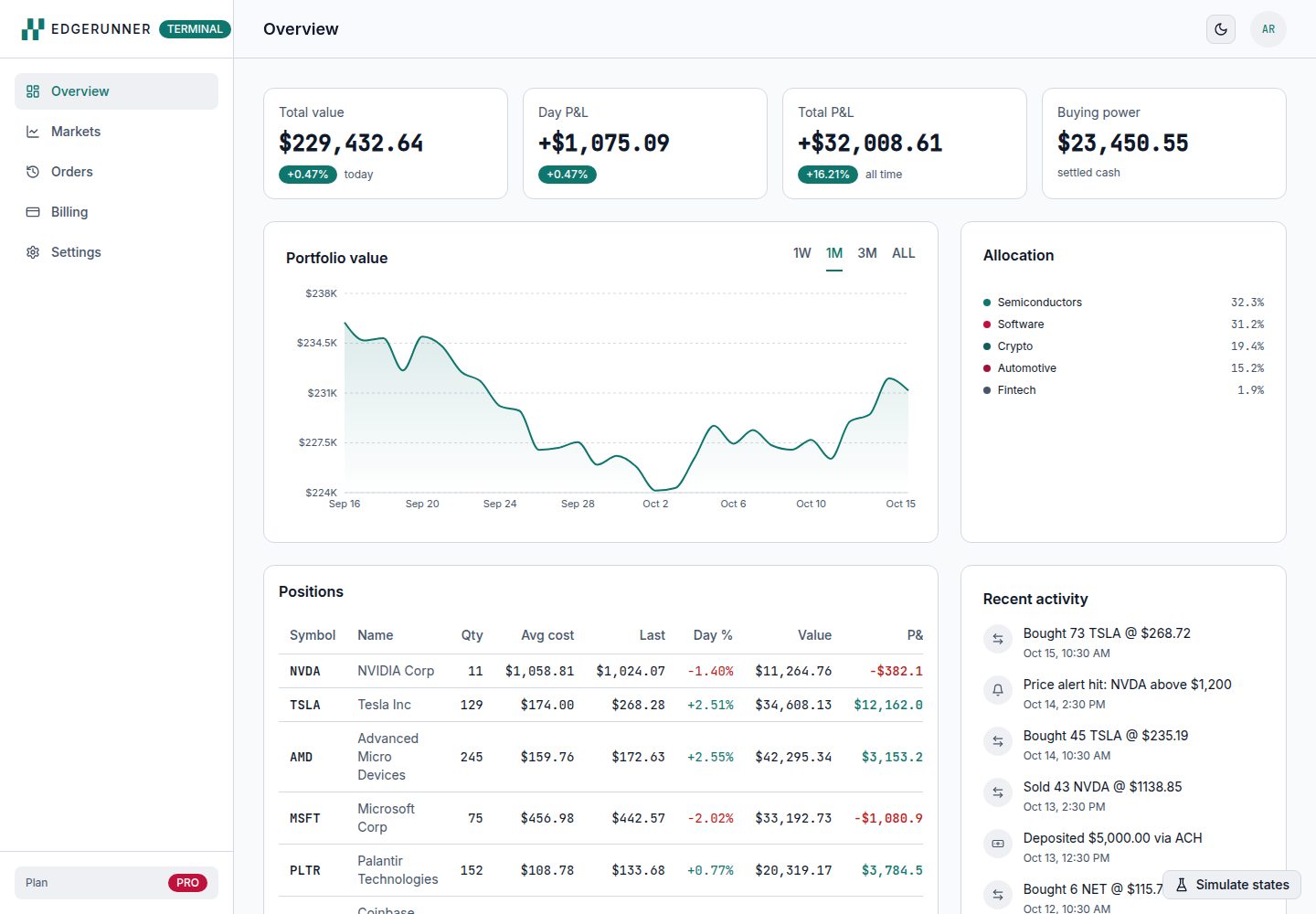Go to Orders page
Image resolution: width=1316 pixels, height=914 pixels.
tap(116, 172)
